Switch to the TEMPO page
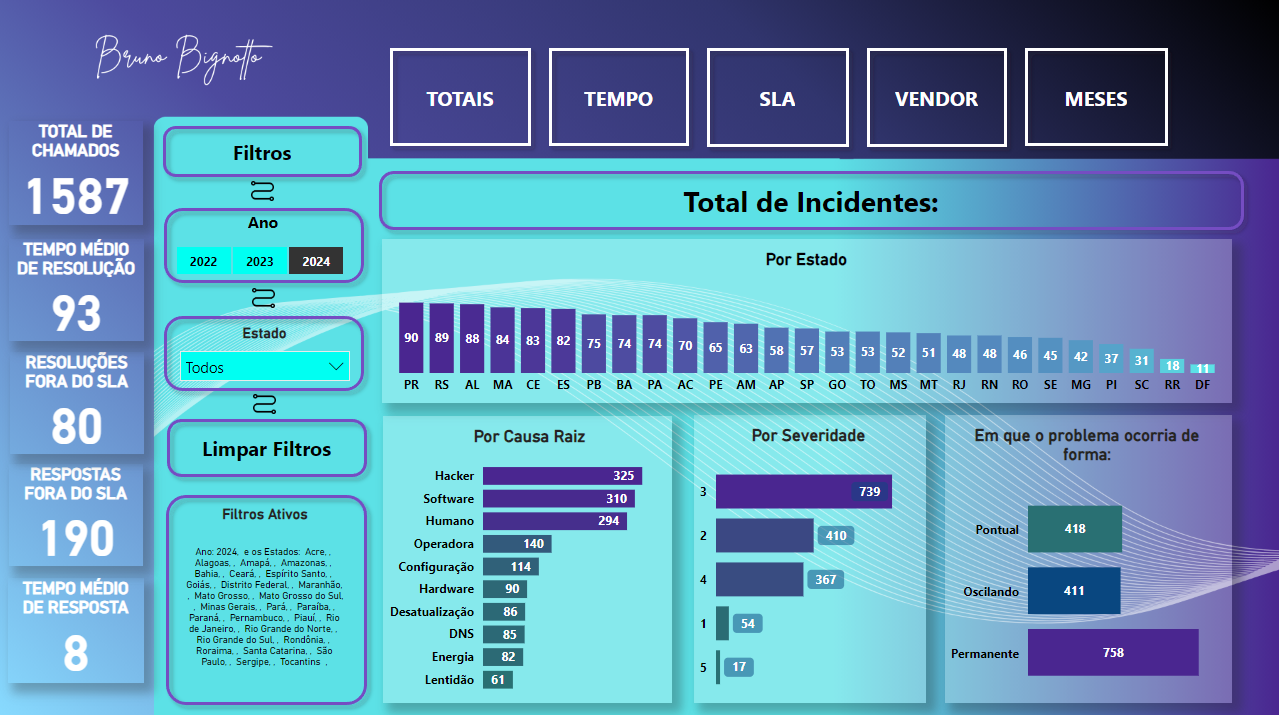This screenshot has width=1279, height=715. point(618,98)
